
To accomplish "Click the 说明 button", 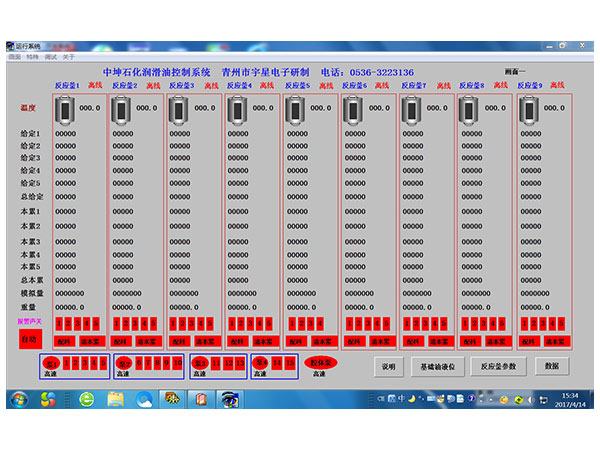I will tap(389, 367).
